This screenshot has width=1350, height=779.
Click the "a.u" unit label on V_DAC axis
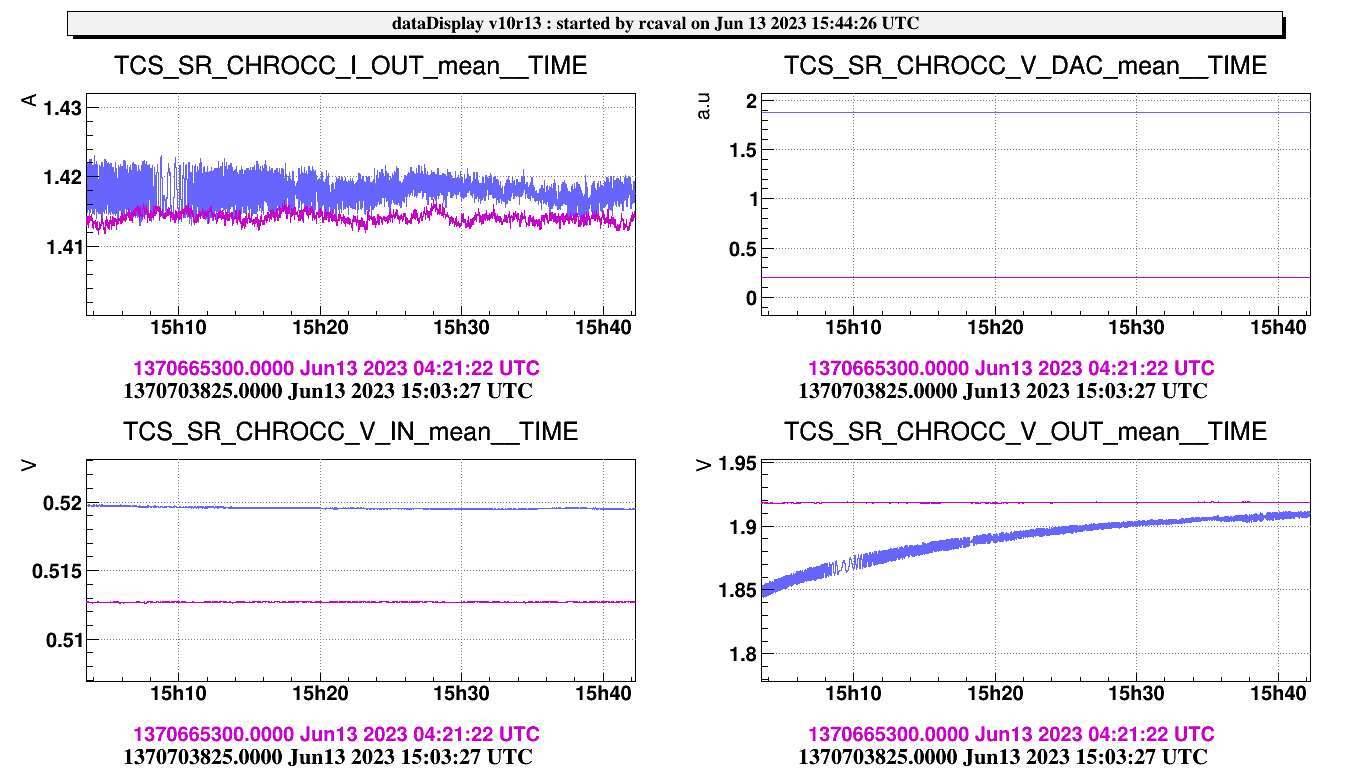(x=704, y=107)
